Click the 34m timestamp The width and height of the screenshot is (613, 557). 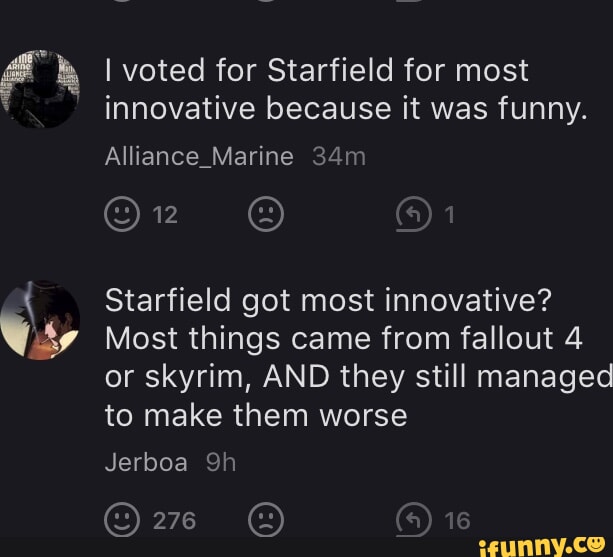point(339,156)
